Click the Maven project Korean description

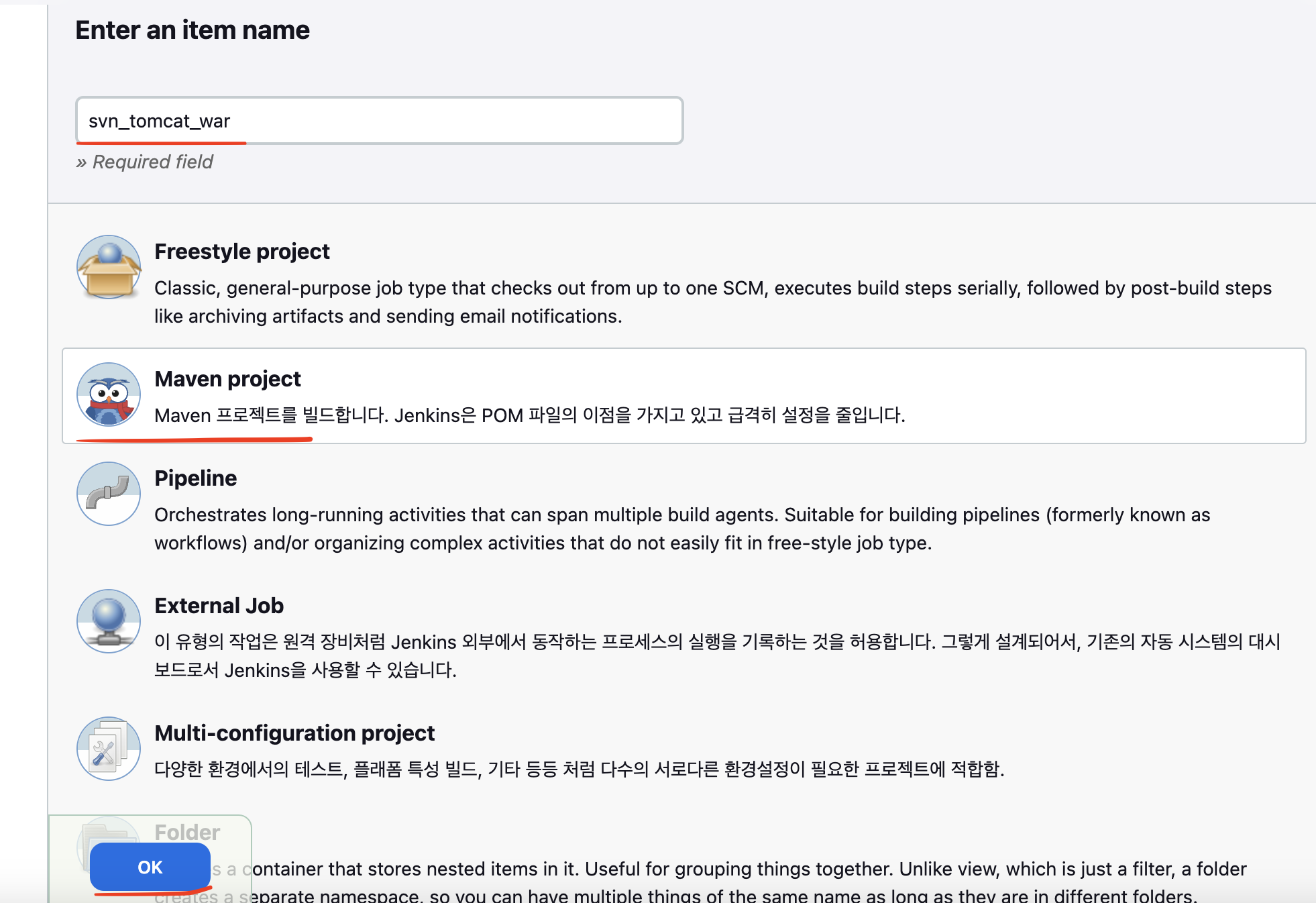[x=529, y=415]
